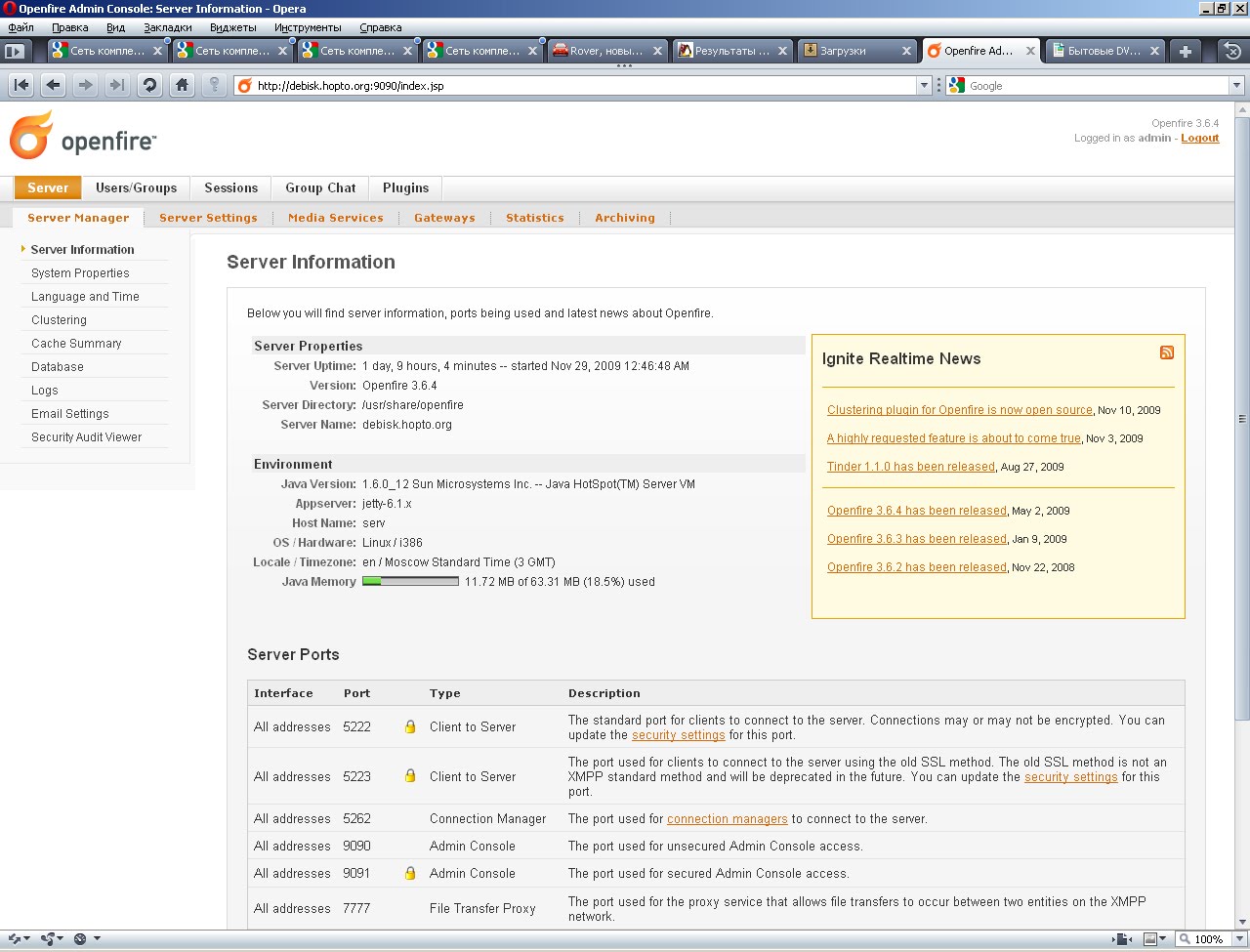Image resolution: width=1250 pixels, height=952 pixels.
Task: Open the Справка menu
Action: [x=380, y=27]
